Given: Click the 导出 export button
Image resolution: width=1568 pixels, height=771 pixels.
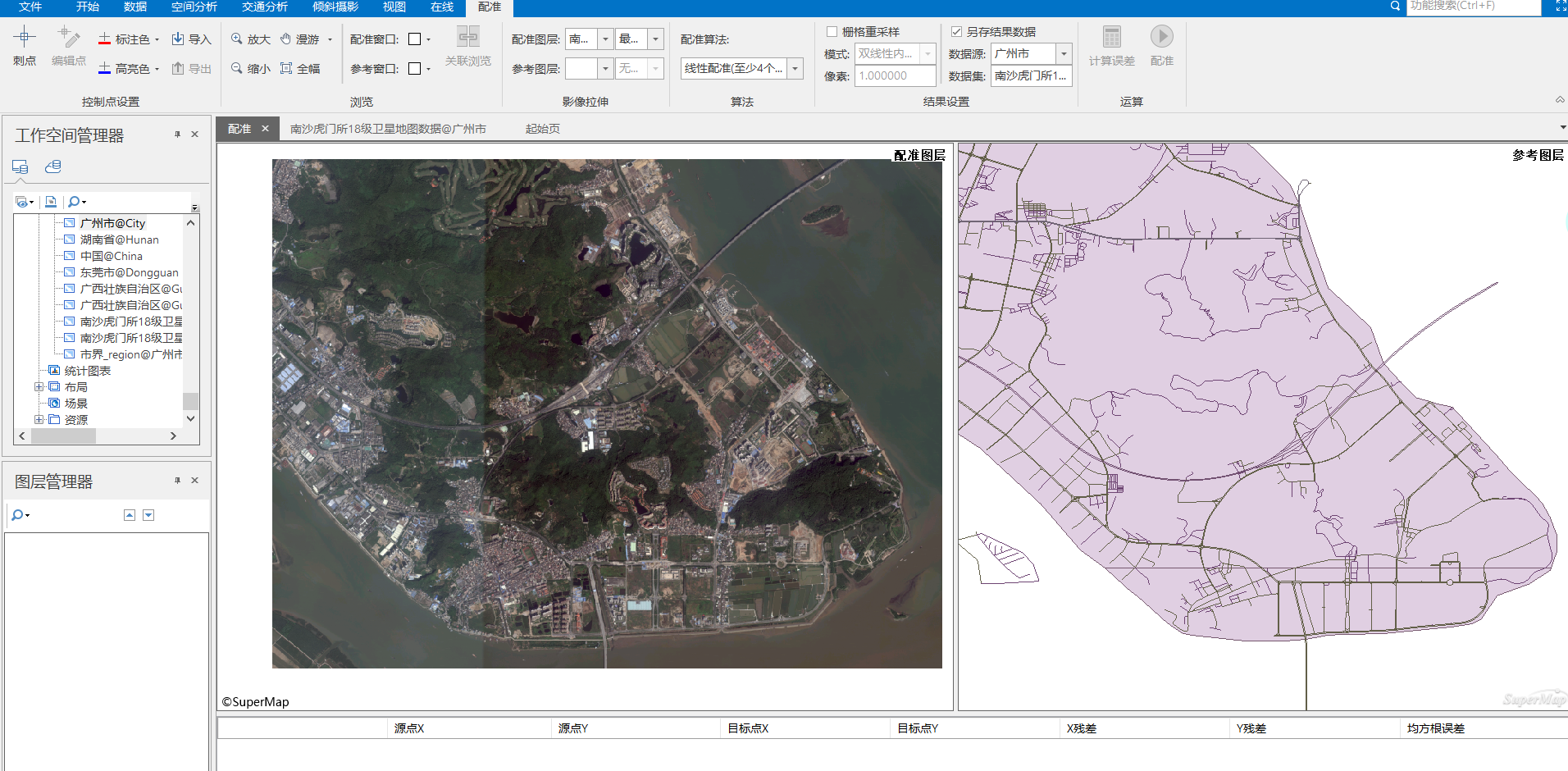Looking at the screenshot, I should point(190,68).
